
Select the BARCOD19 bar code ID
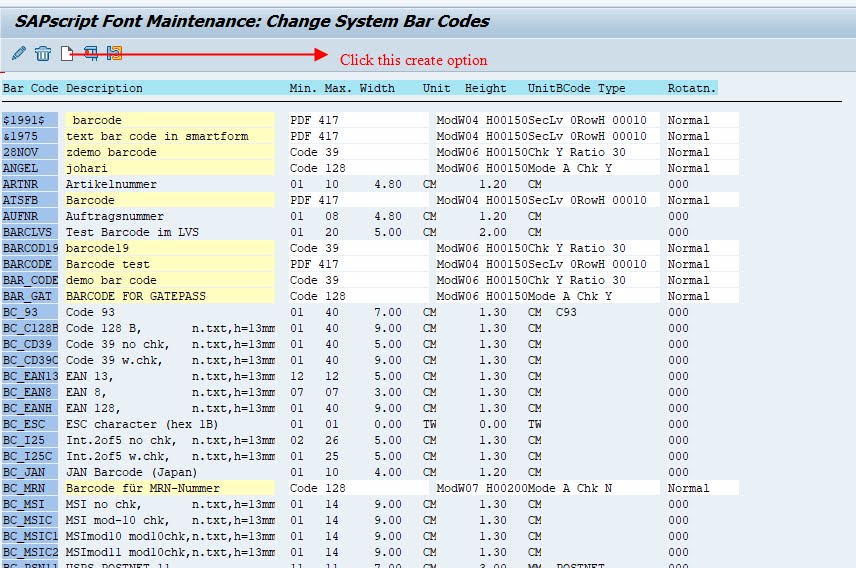click(x=30, y=248)
